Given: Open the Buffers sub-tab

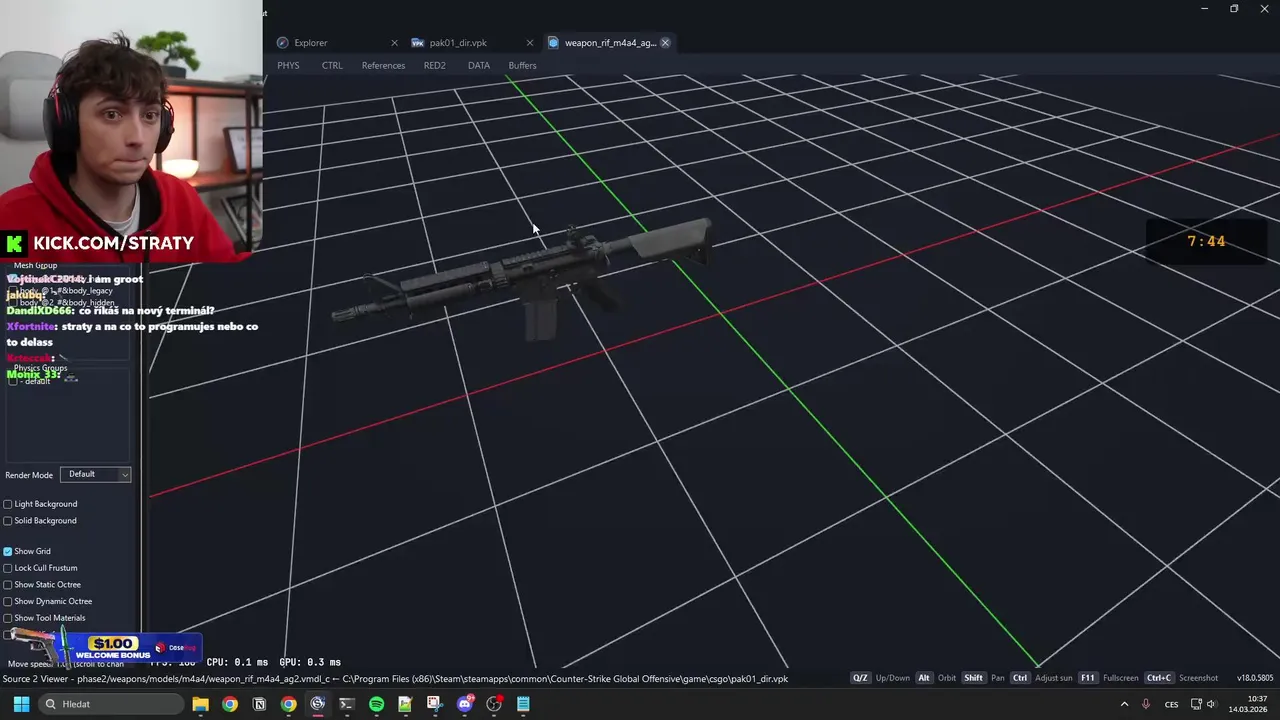Looking at the screenshot, I should click(522, 66).
